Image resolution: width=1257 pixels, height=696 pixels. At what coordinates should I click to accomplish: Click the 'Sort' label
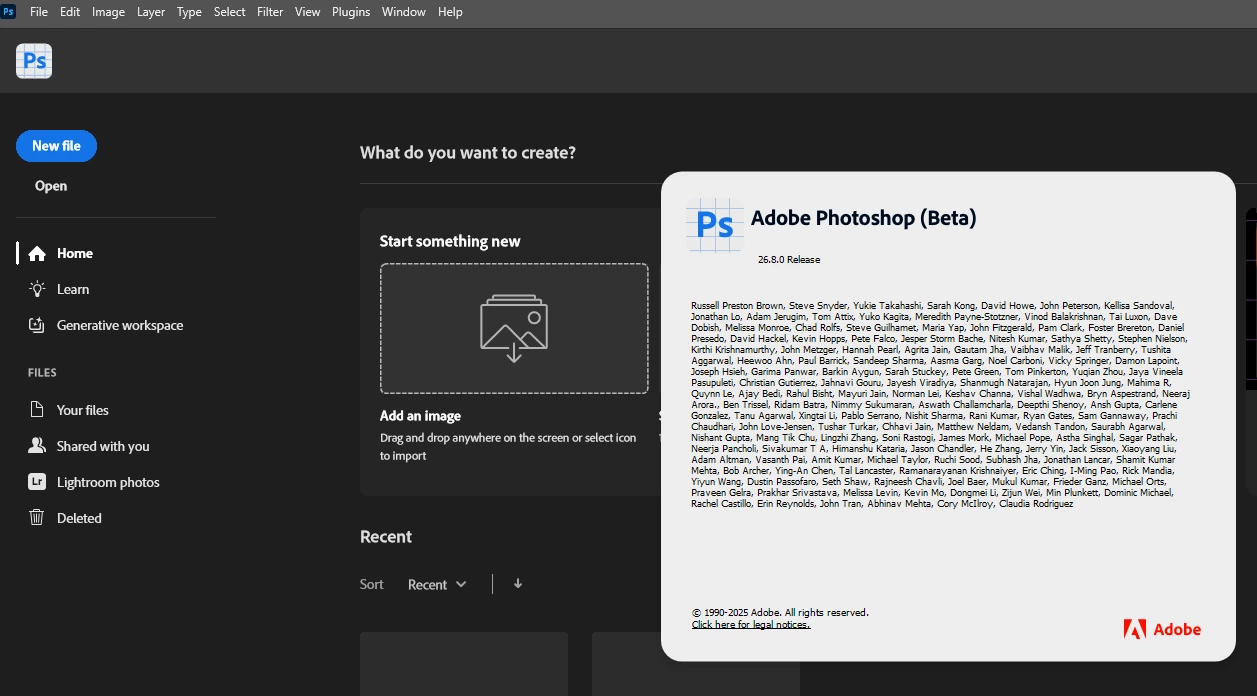(372, 585)
